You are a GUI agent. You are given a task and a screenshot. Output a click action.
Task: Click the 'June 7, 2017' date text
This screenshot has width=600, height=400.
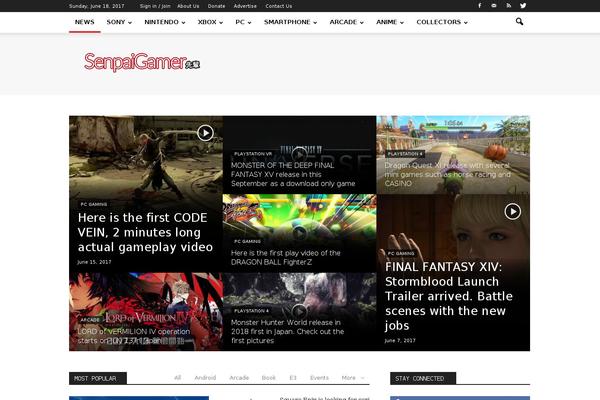coord(400,340)
